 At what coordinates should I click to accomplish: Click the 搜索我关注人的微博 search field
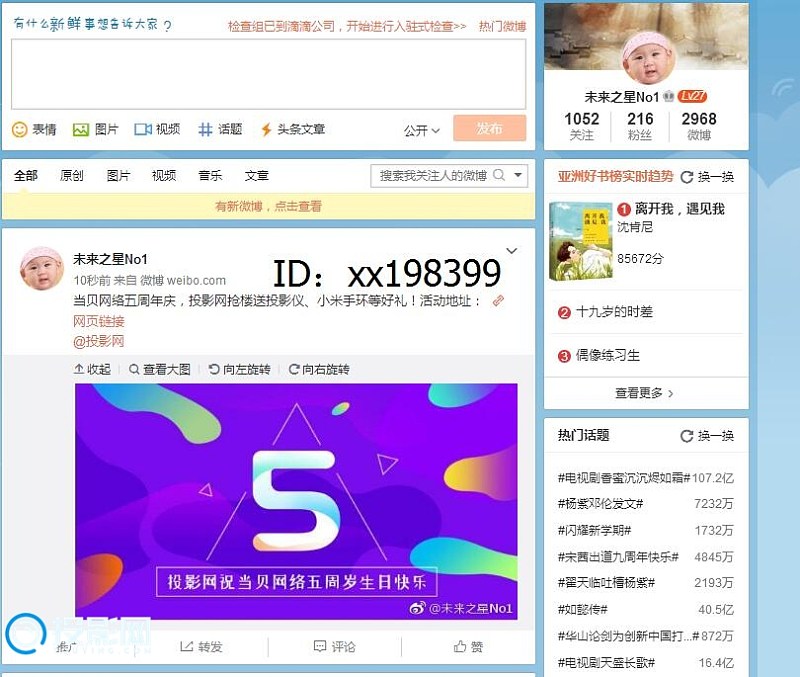[433, 175]
